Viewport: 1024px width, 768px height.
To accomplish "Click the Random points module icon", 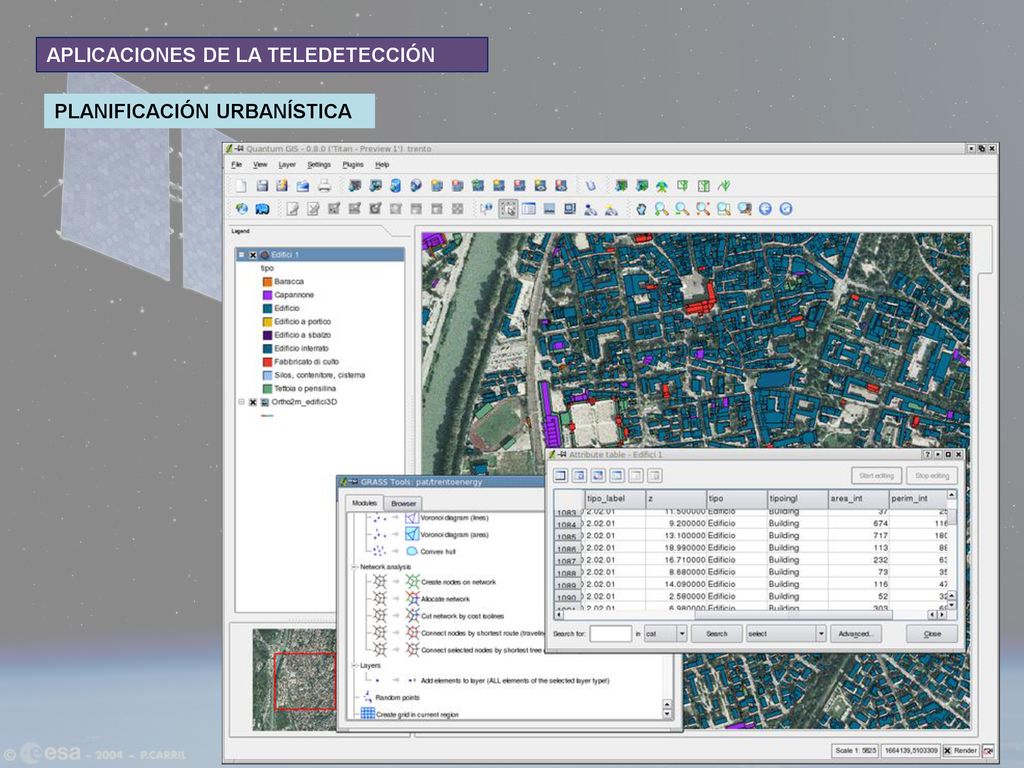I will 367,697.
